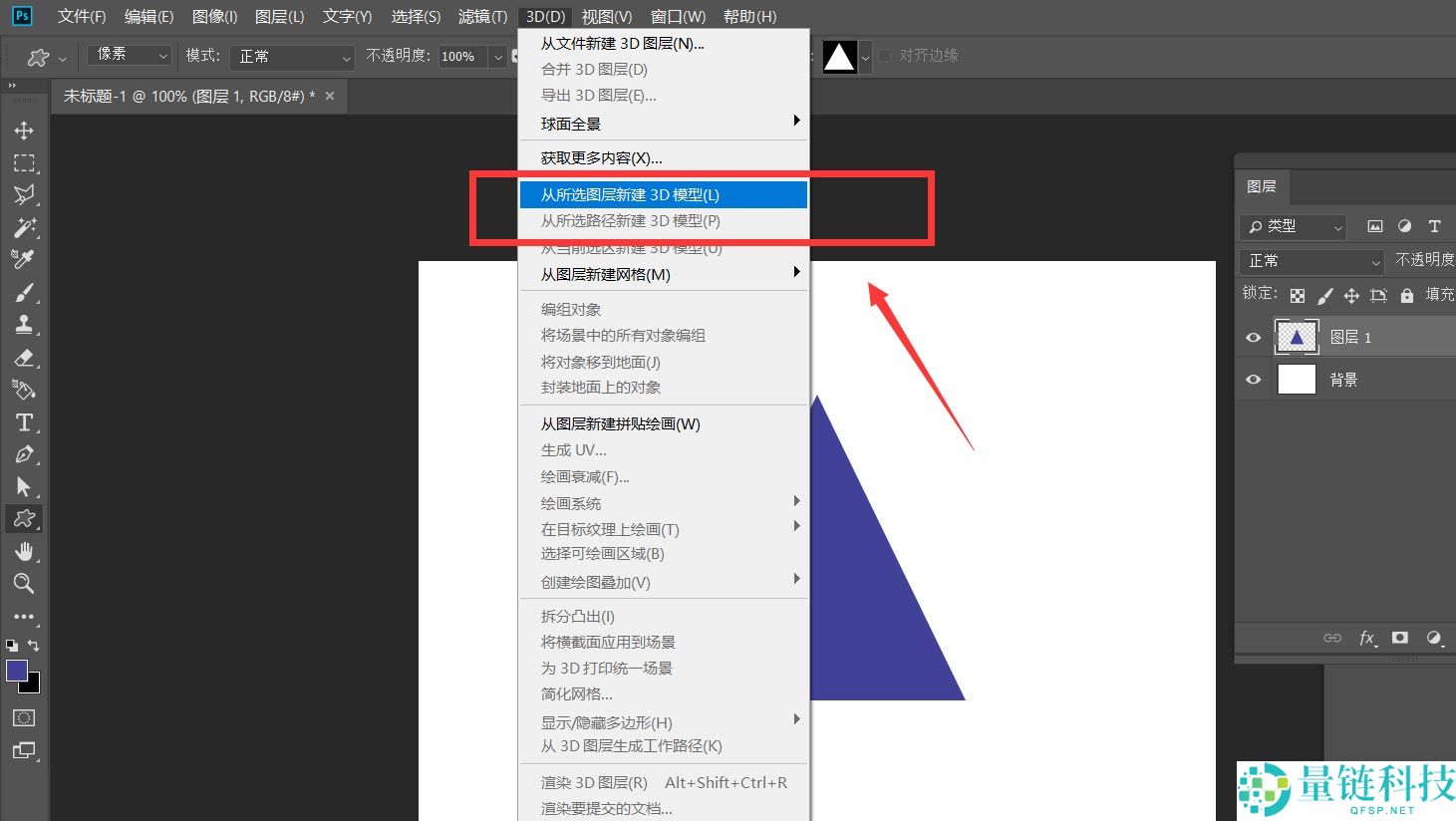
Task: Select the Move tool
Action: coord(24,131)
